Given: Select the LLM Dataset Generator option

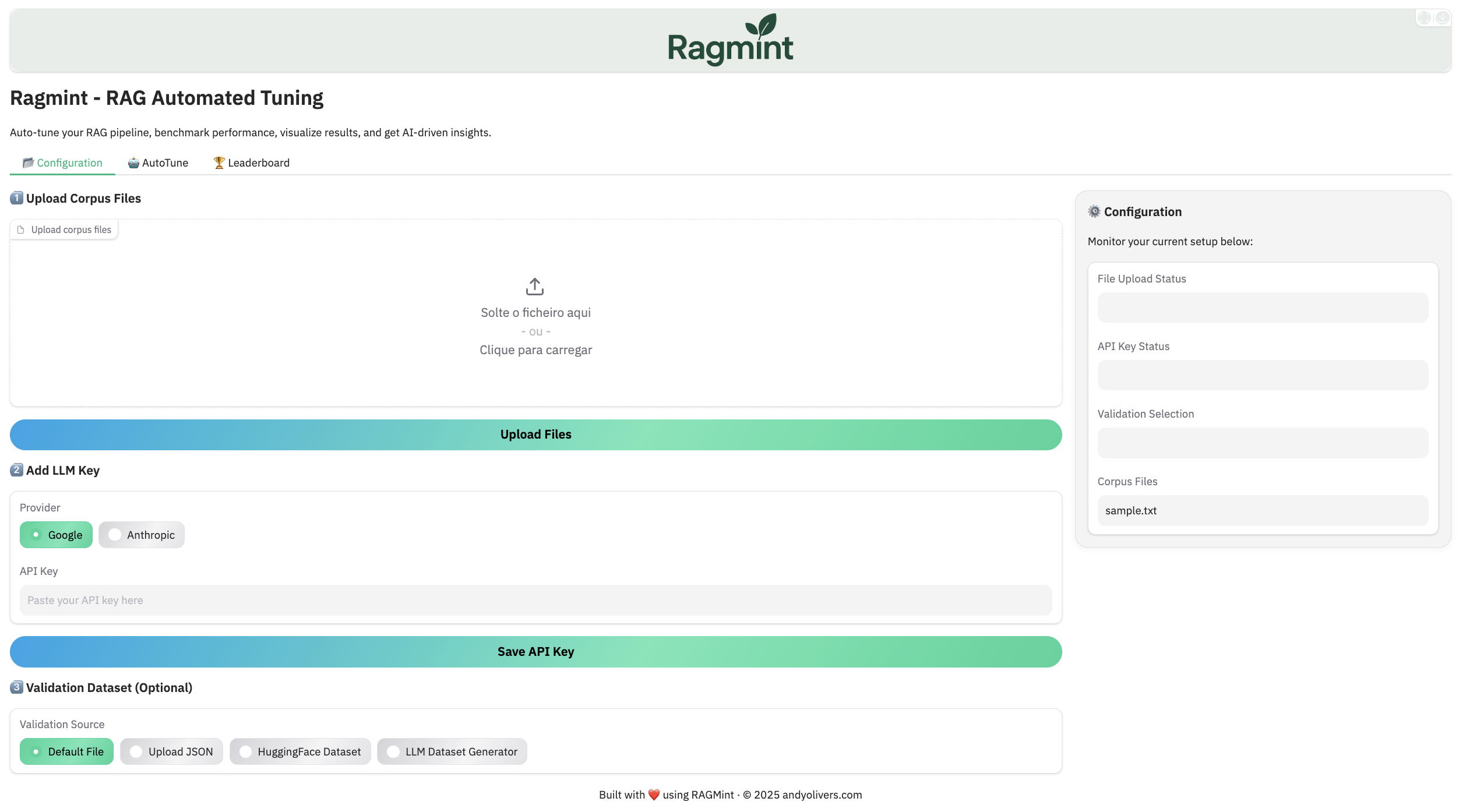Looking at the screenshot, I should click(452, 751).
